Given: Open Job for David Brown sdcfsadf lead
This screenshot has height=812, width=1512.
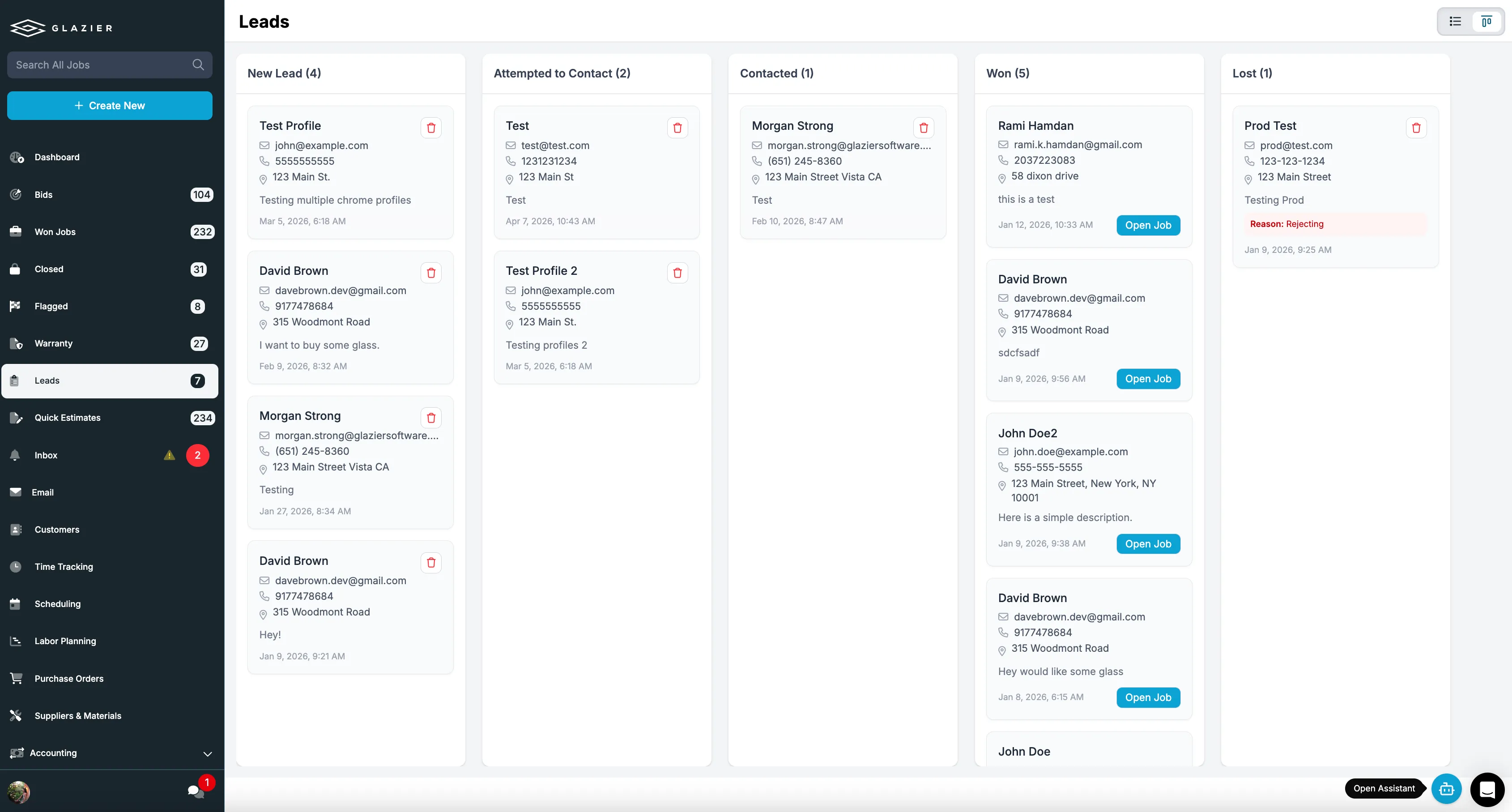Looking at the screenshot, I should (x=1148, y=379).
